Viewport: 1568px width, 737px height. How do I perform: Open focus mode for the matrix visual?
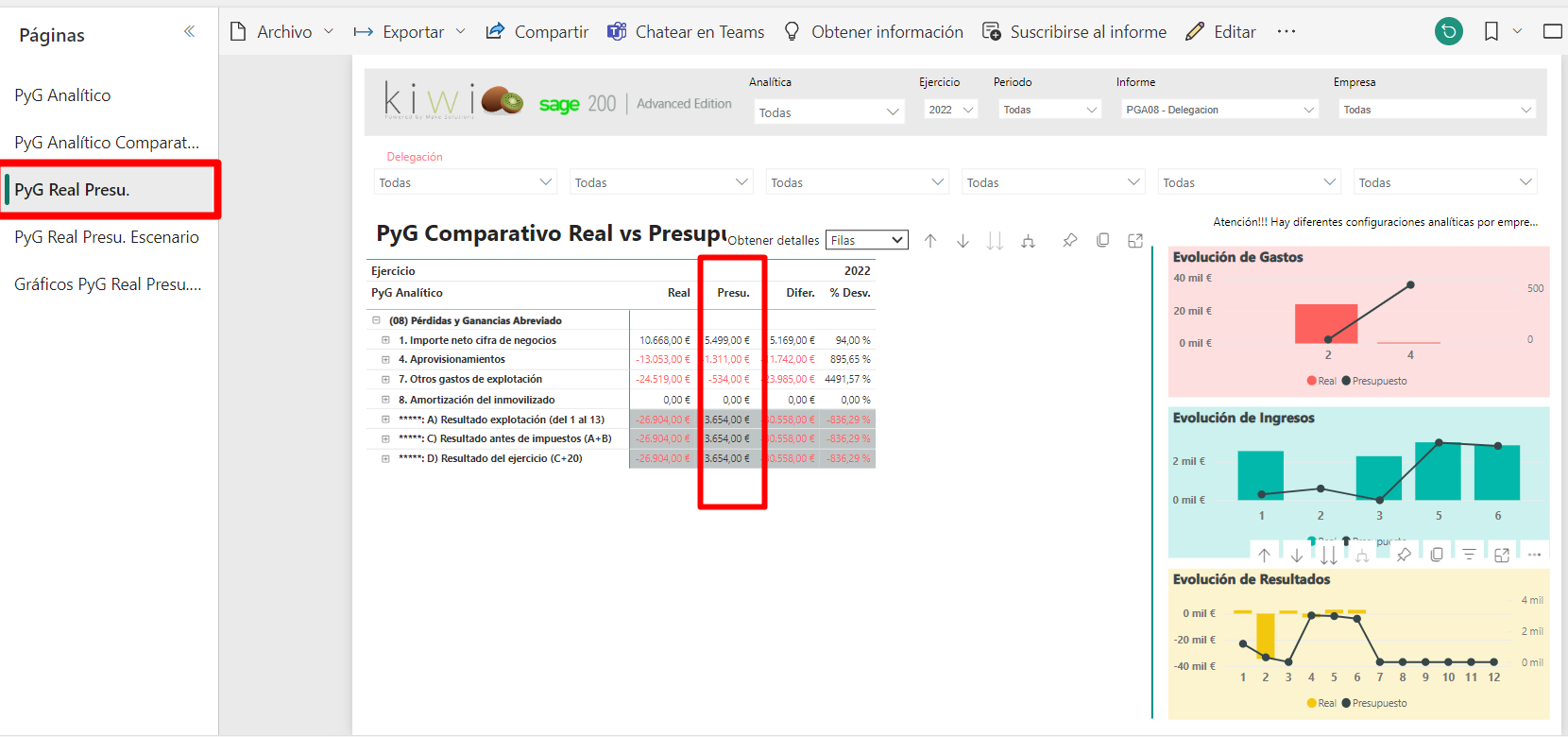pyautogui.click(x=1135, y=240)
